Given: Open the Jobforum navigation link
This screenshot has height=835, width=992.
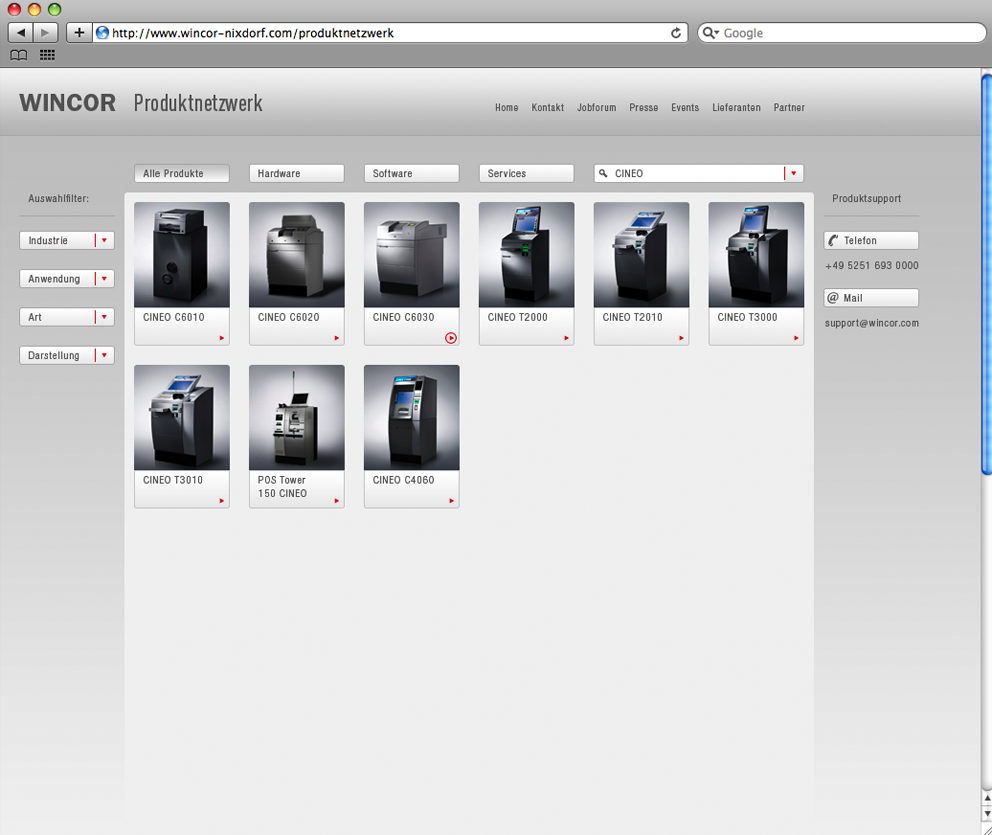Looking at the screenshot, I should (x=596, y=108).
